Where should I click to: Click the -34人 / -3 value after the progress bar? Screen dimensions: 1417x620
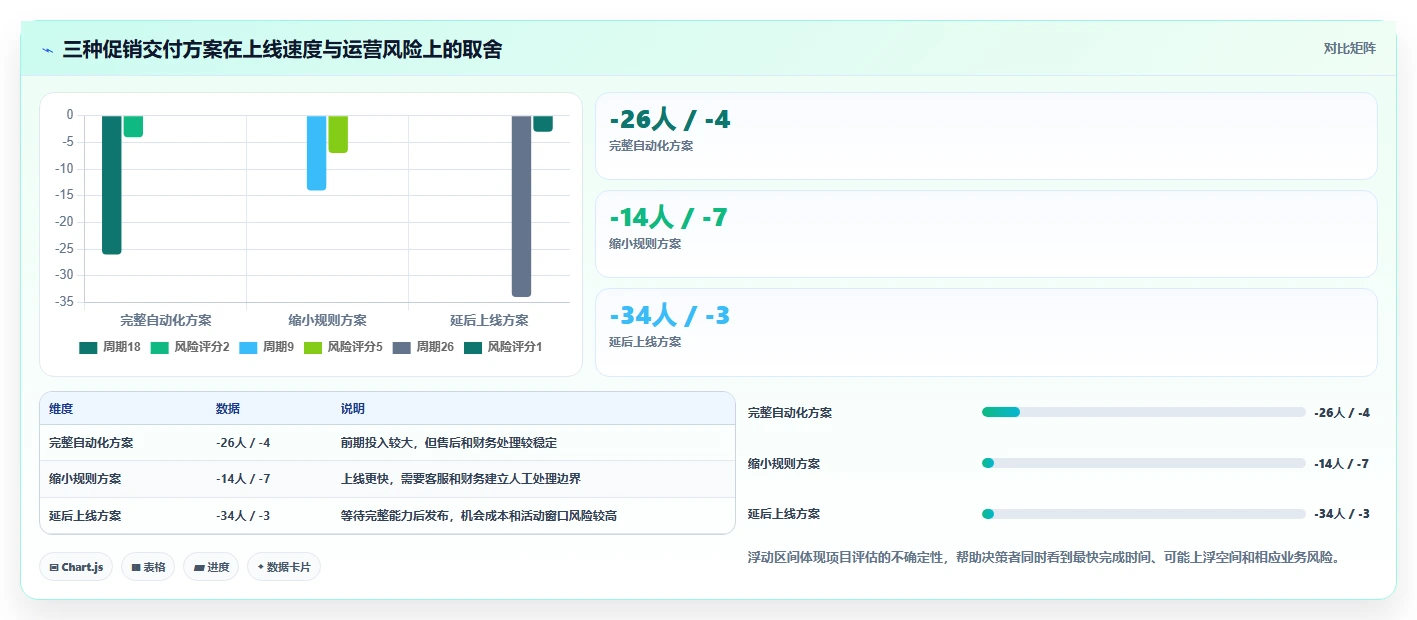pyautogui.click(x=1342, y=514)
